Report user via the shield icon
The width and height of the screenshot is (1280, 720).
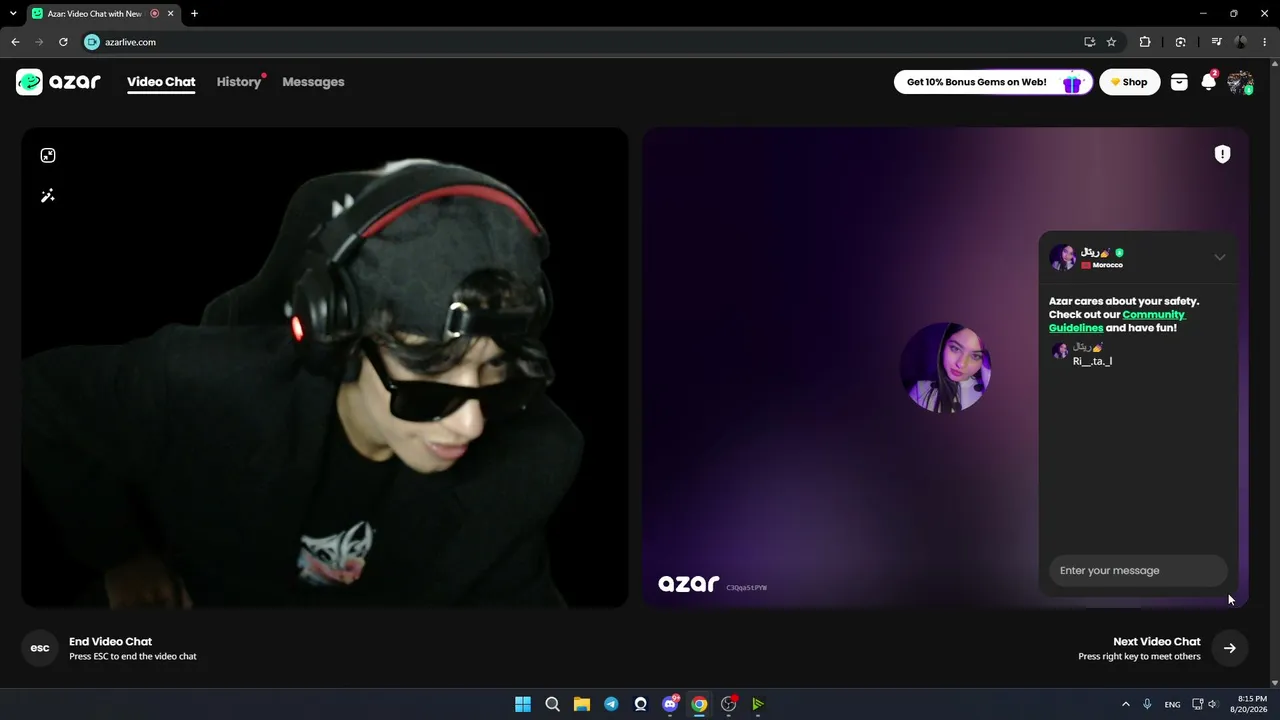[1222, 154]
